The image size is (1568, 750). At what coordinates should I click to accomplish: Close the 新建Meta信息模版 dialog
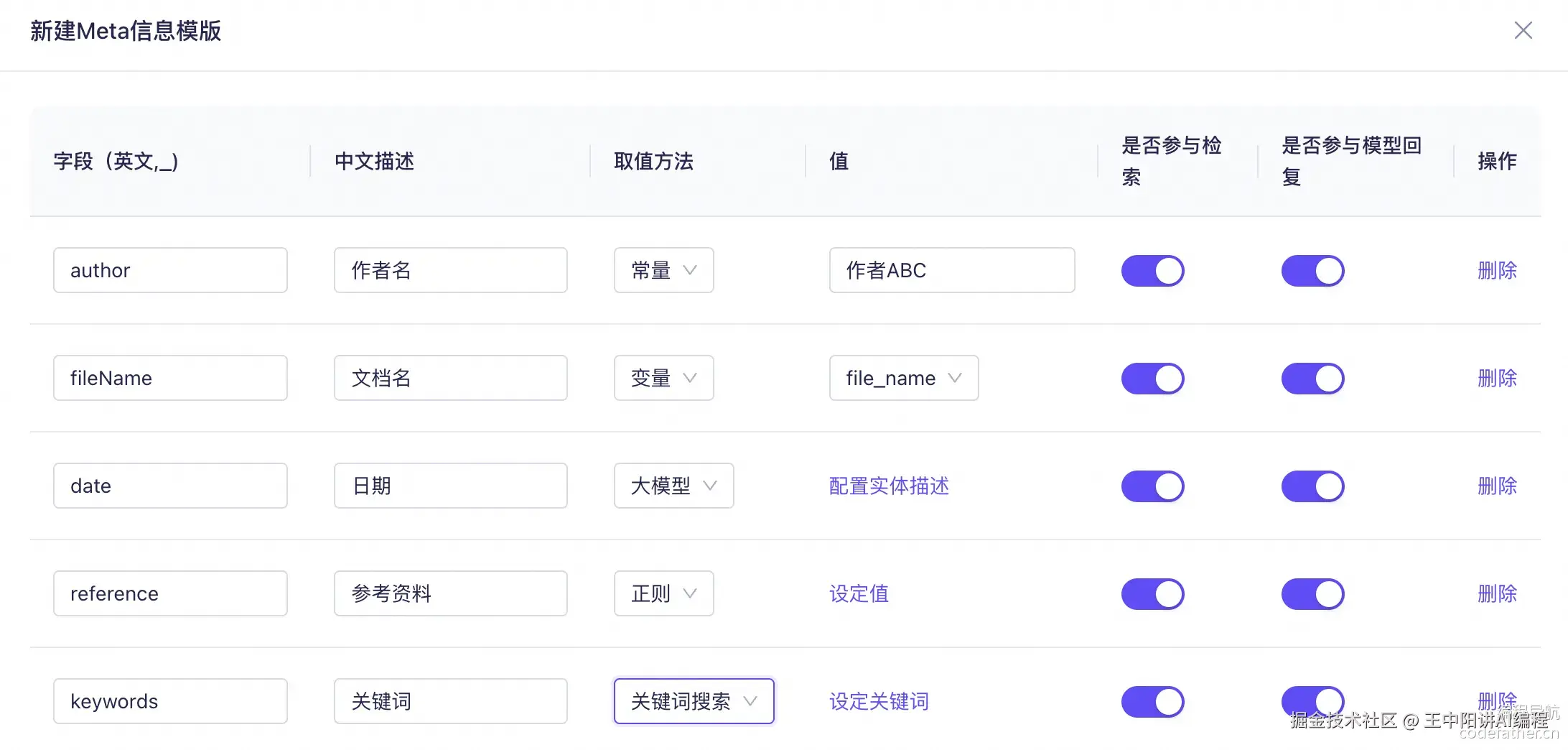(x=1523, y=30)
